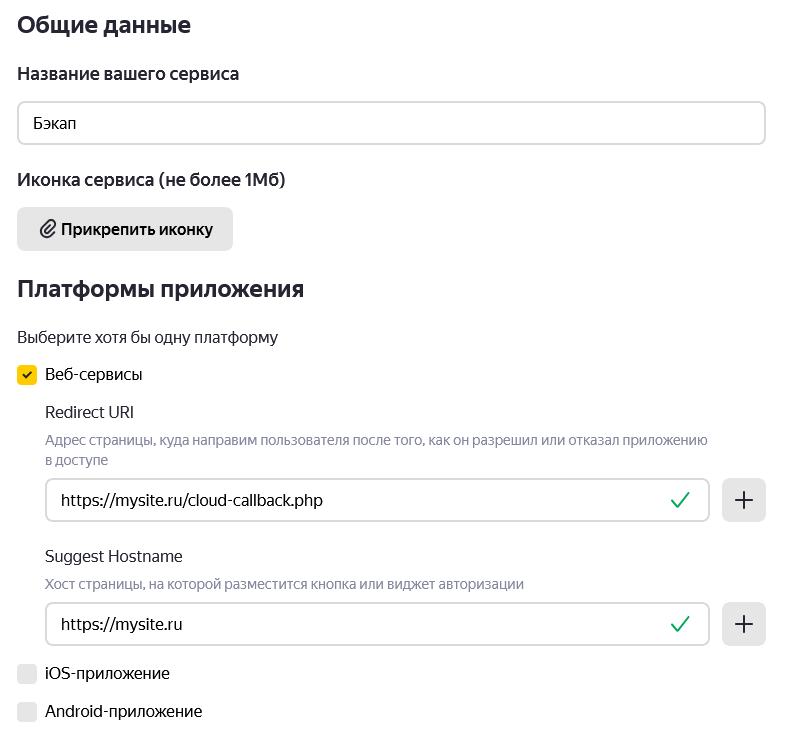
Task: Click the Redirect URI field label
Action: point(89,412)
